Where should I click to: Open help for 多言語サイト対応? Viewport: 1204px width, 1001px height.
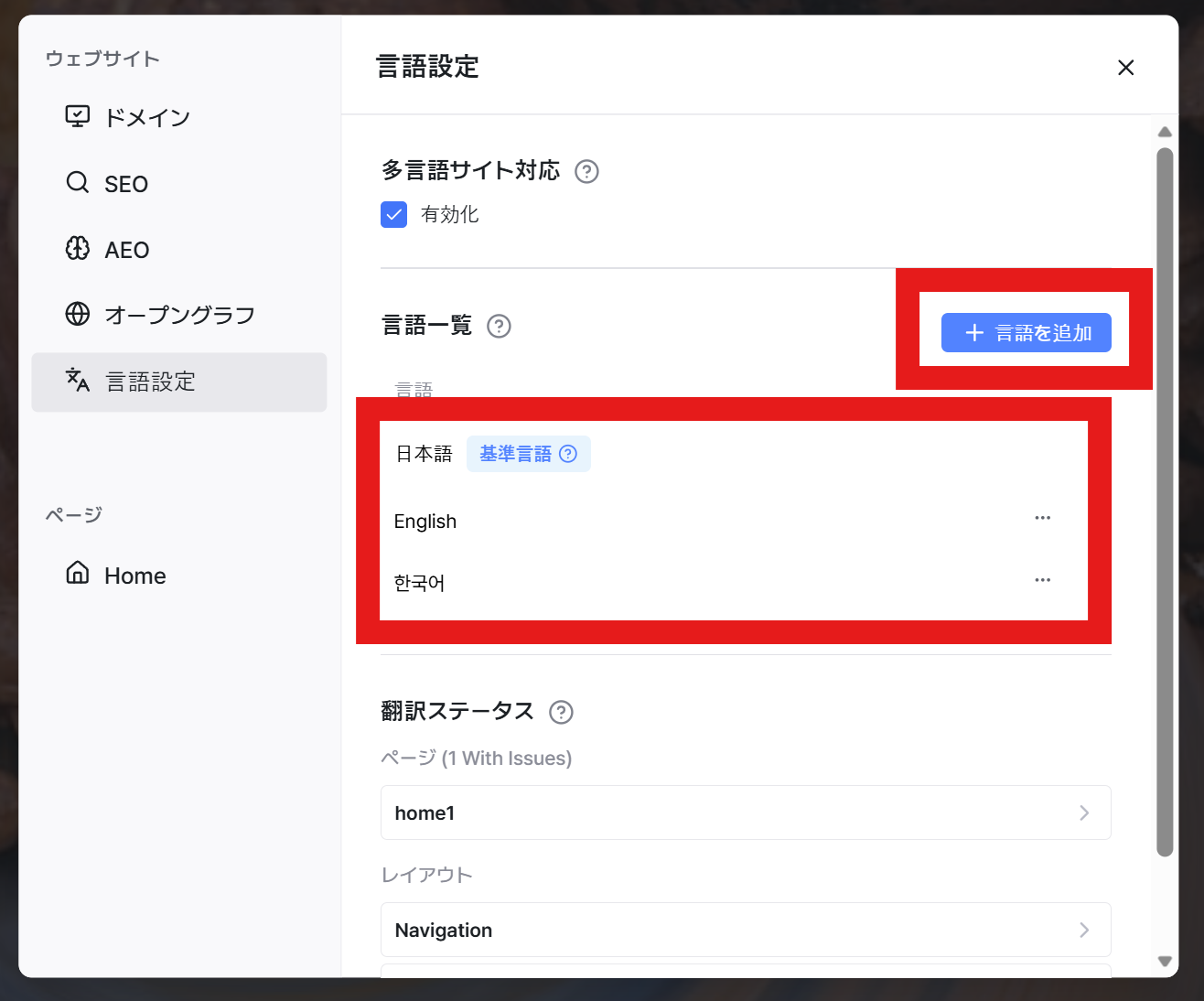[586, 171]
